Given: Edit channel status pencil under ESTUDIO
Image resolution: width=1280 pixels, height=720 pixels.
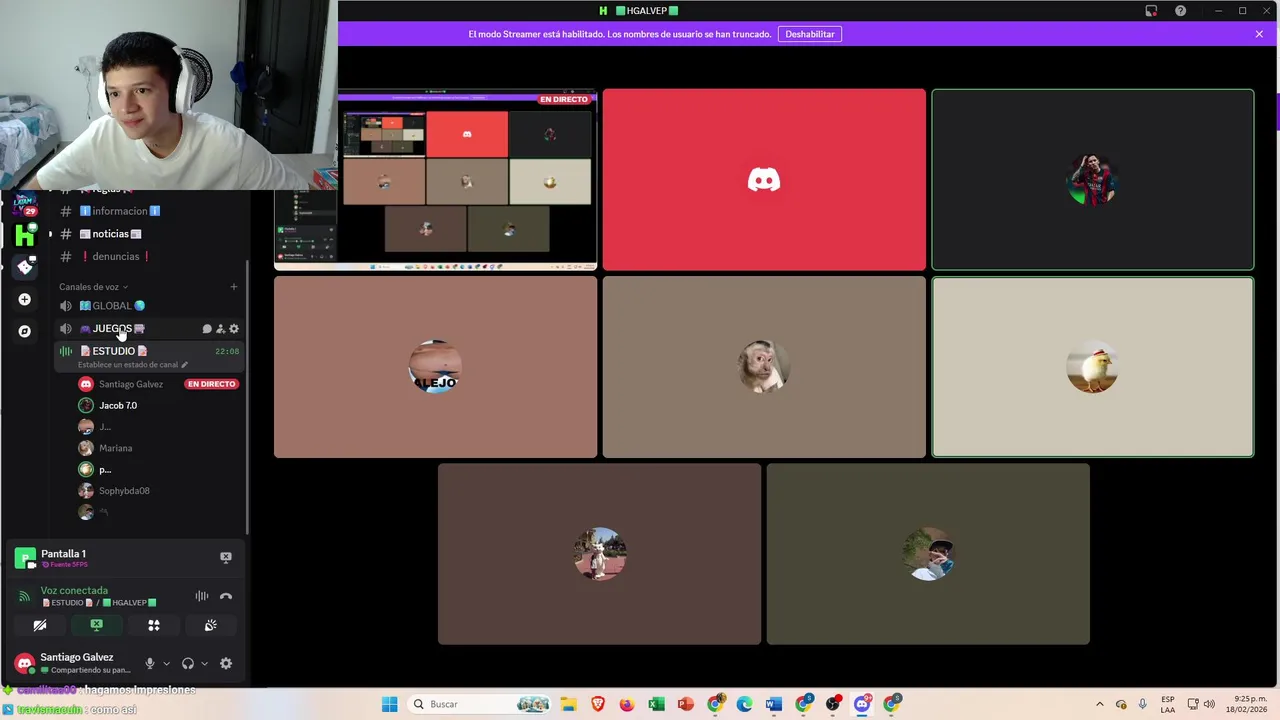Looking at the screenshot, I should 184,365.
